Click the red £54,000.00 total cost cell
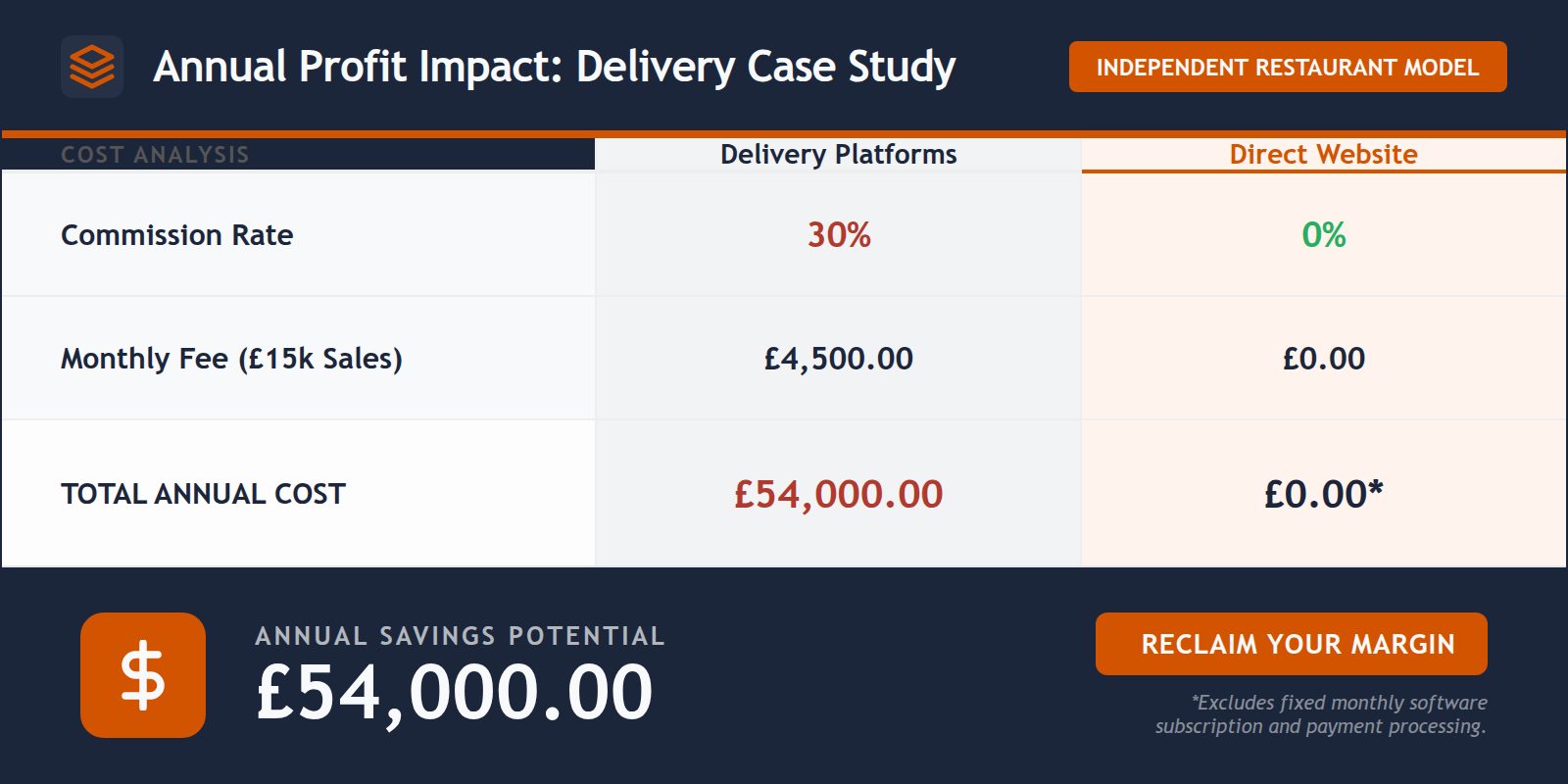 (838, 494)
